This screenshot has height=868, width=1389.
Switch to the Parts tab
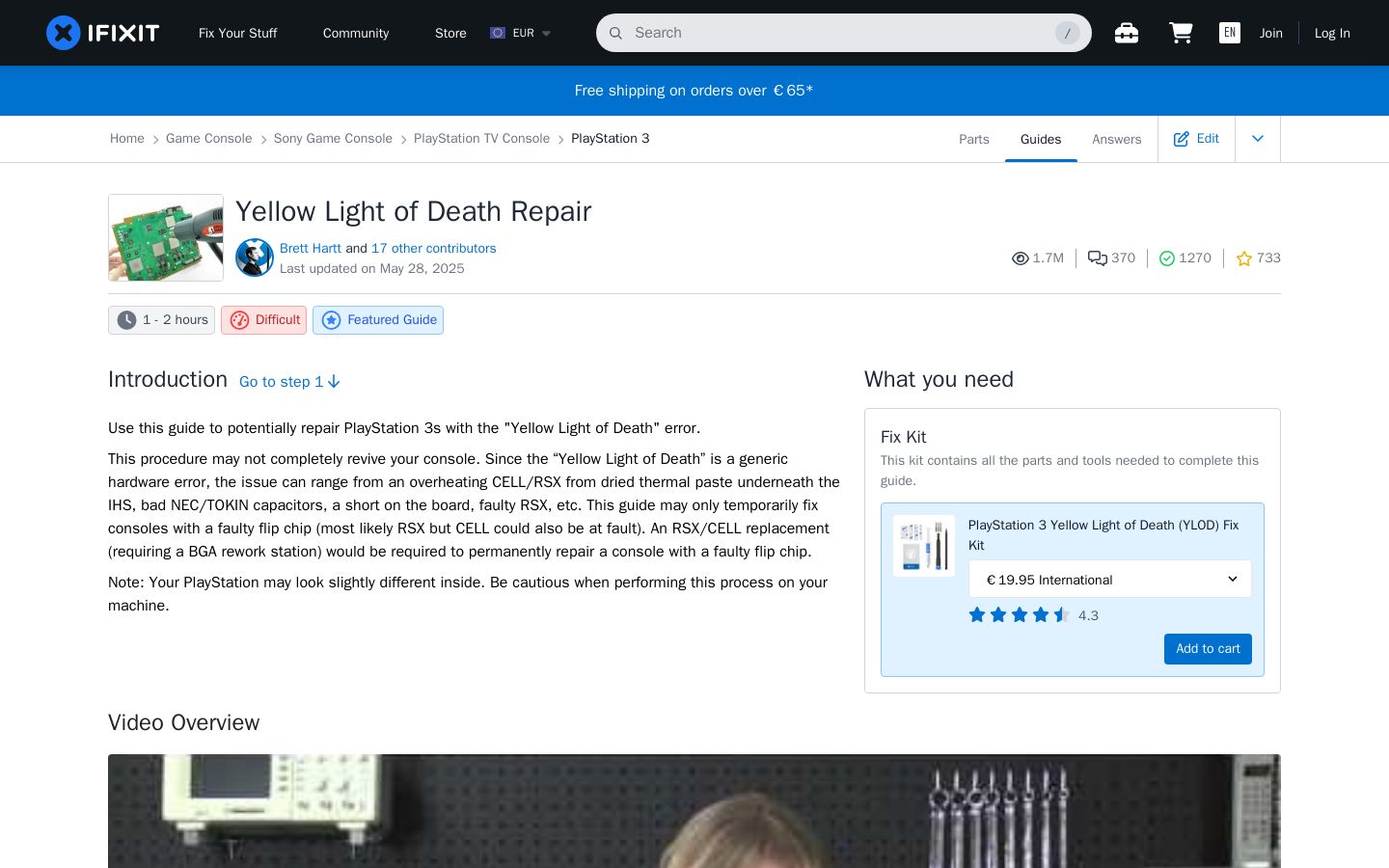pyautogui.click(x=974, y=139)
